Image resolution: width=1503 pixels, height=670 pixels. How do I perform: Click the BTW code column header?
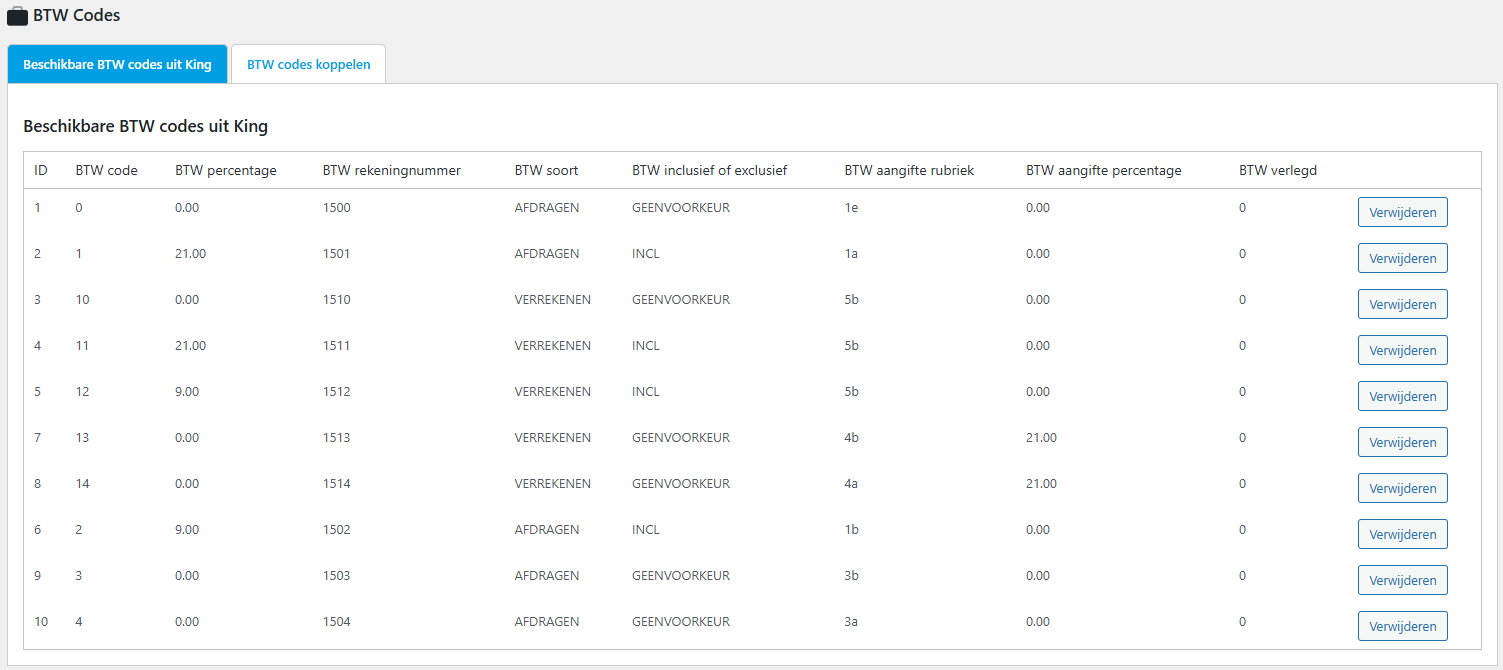click(x=106, y=170)
